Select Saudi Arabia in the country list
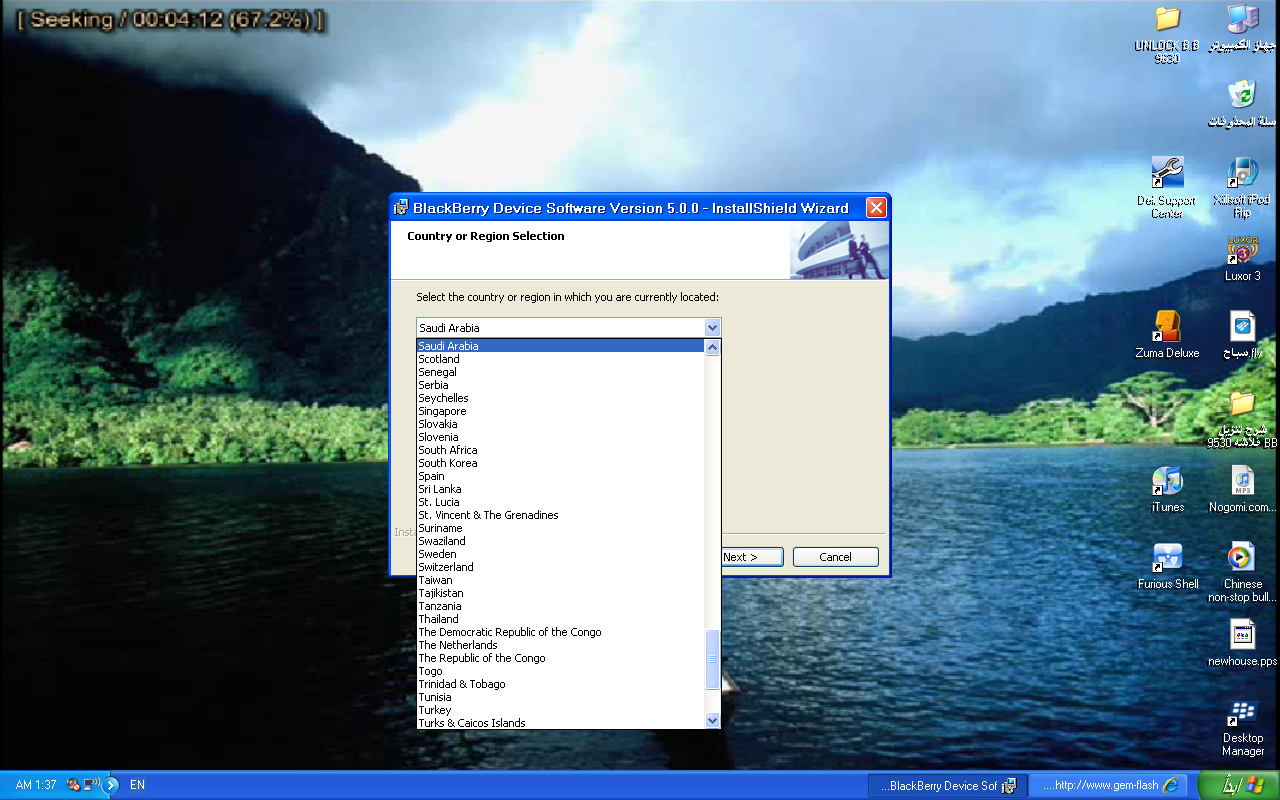Image resolution: width=1280 pixels, height=800 pixels. pos(561,346)
